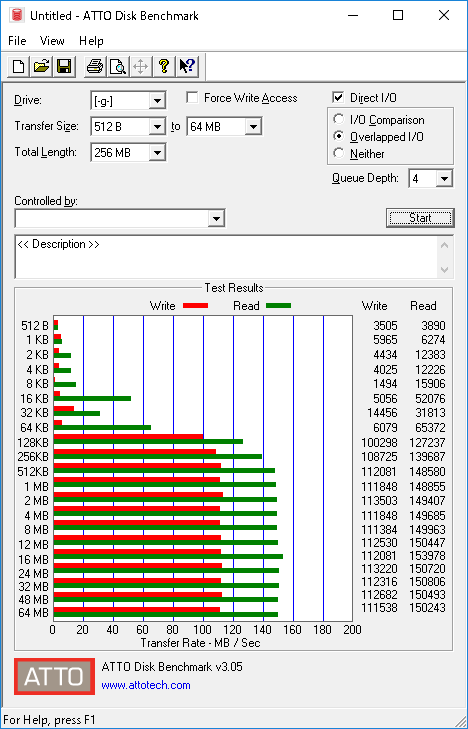This screenshot has height=729, width=468.
Task: Click the 128KB write bar in chart
Action: click(129, 436)
